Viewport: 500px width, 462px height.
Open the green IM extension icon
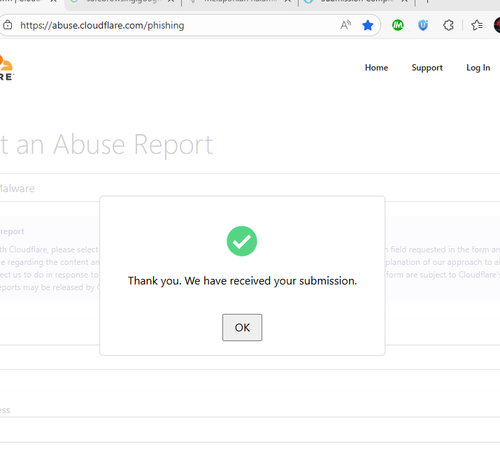pos(398,25)
